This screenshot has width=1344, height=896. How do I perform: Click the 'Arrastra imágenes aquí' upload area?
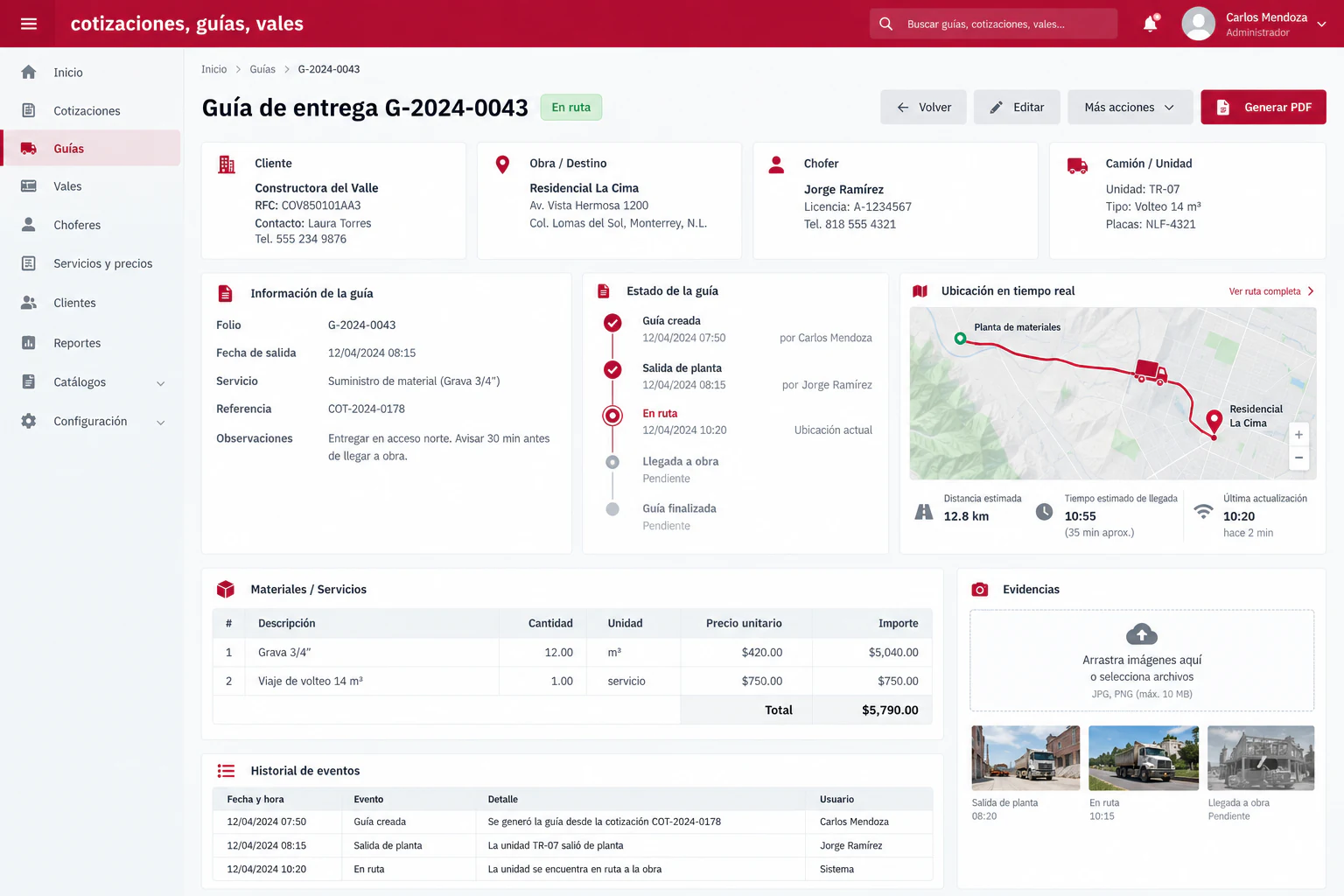tap(1142, 661)
